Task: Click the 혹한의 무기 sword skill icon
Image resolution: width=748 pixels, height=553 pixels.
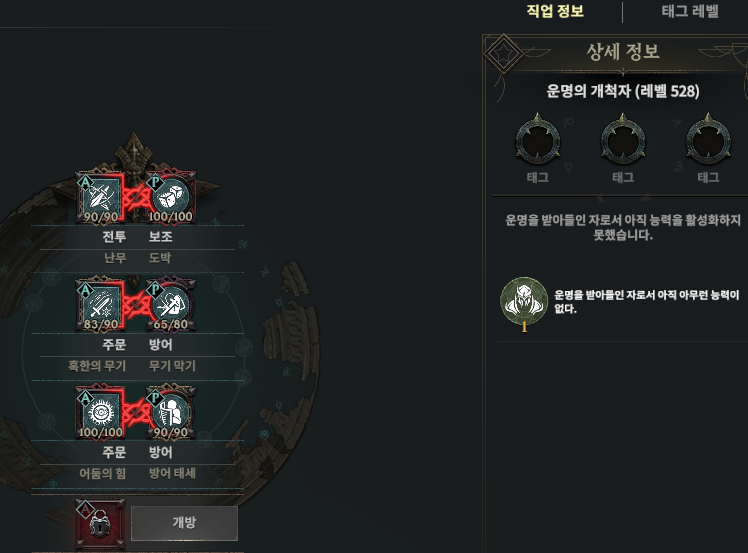Action: tap(100, 305)
